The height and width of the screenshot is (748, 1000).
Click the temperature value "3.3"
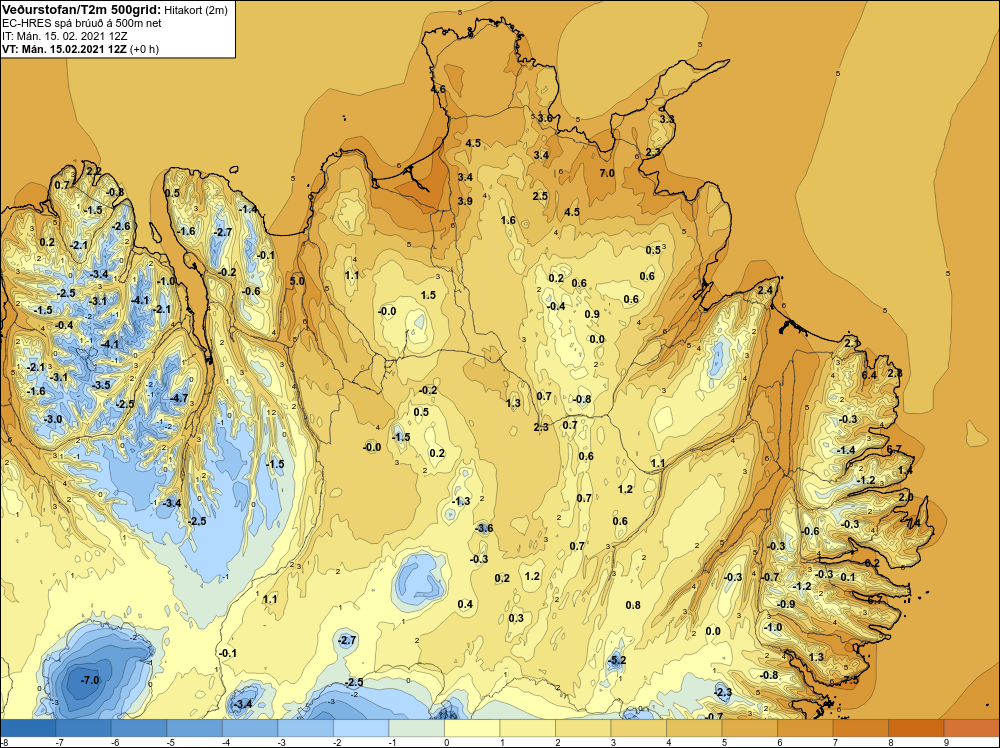[666, 119]
